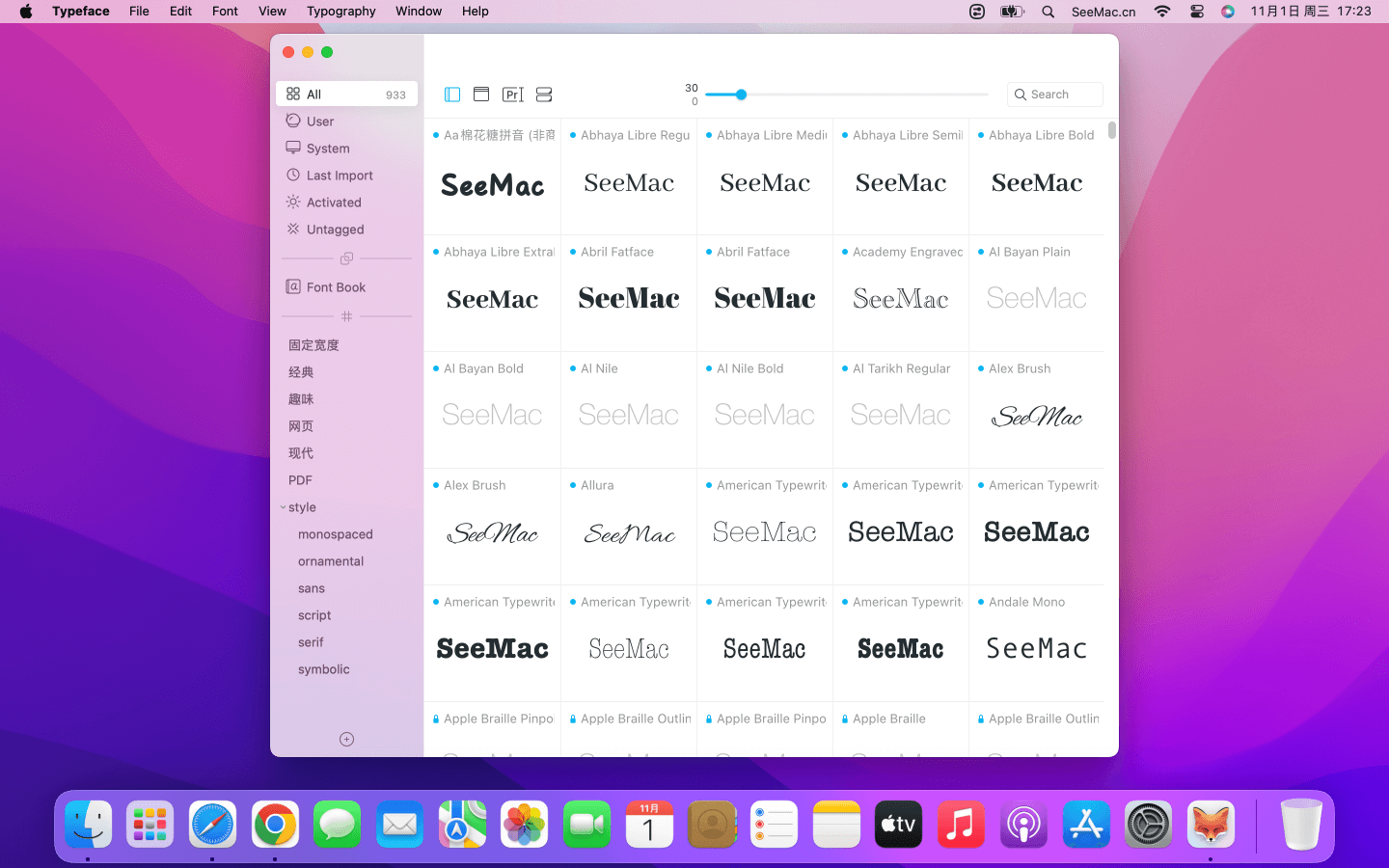Toggle the sidebar visibility icon
Image resolution: width=1389 pixels, height=868 pixels.
(452, 95)
